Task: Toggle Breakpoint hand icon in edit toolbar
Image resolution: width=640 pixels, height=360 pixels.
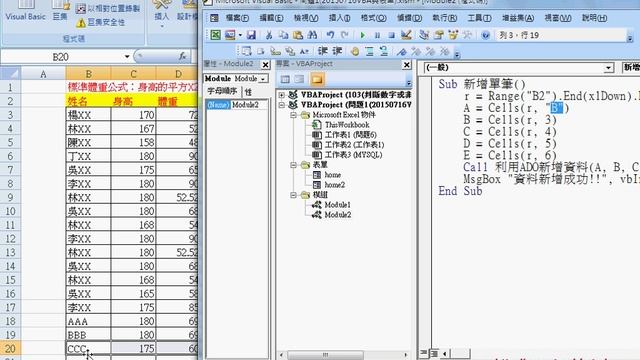Action: click(x=355, y=51)
